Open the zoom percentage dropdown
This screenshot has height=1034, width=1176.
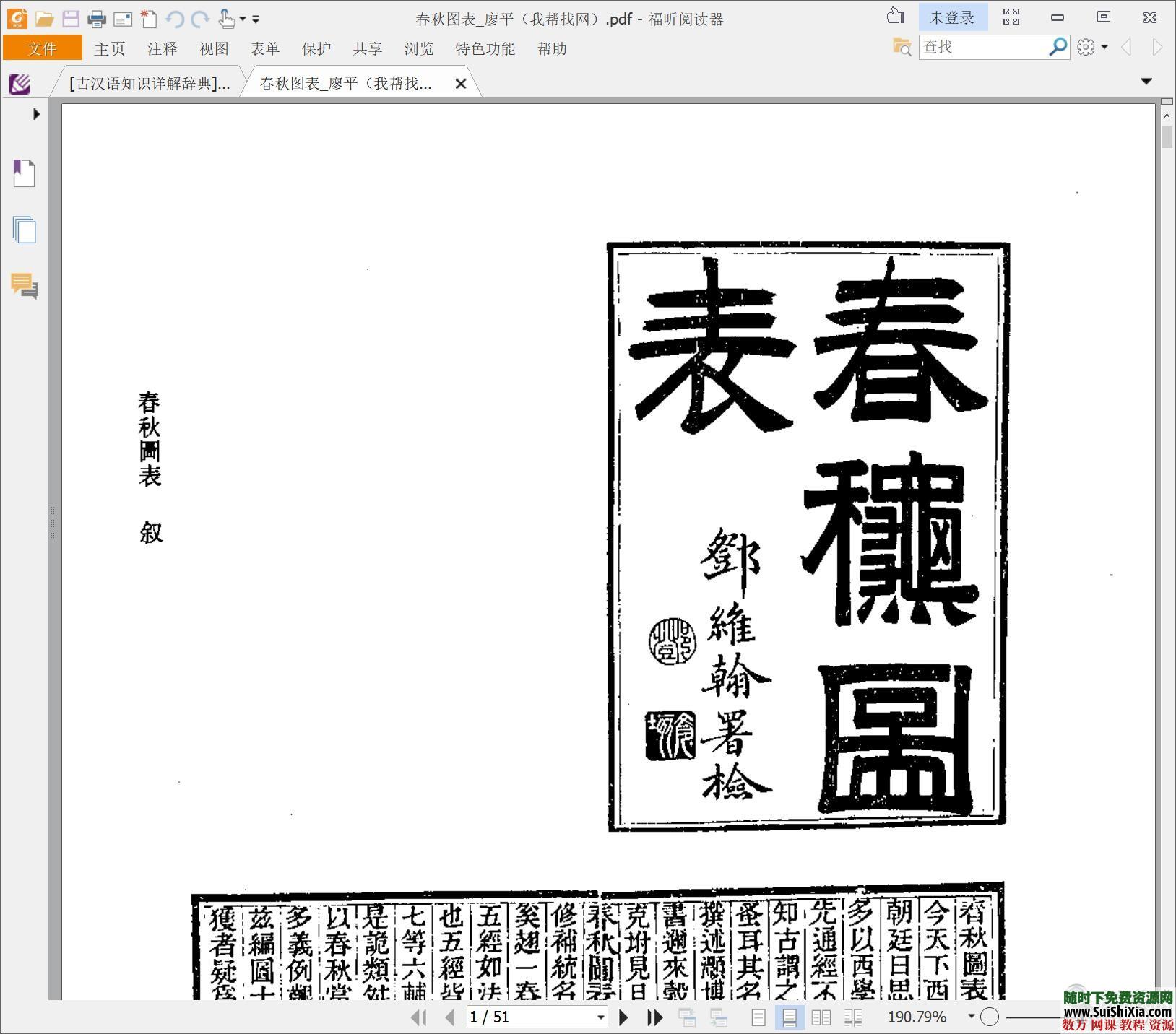click(972, 1017)
